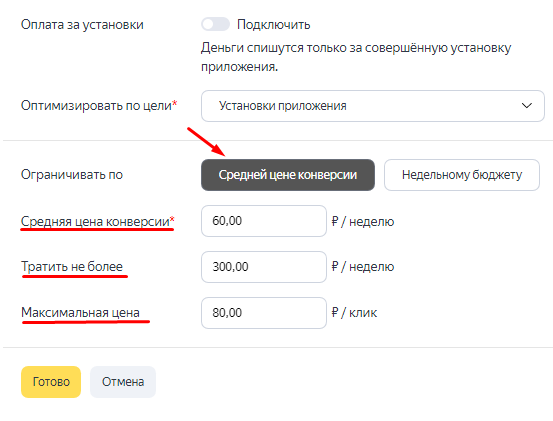Click the Максимальная цена label
Viewport: 553px width, 421px height.
80,312
